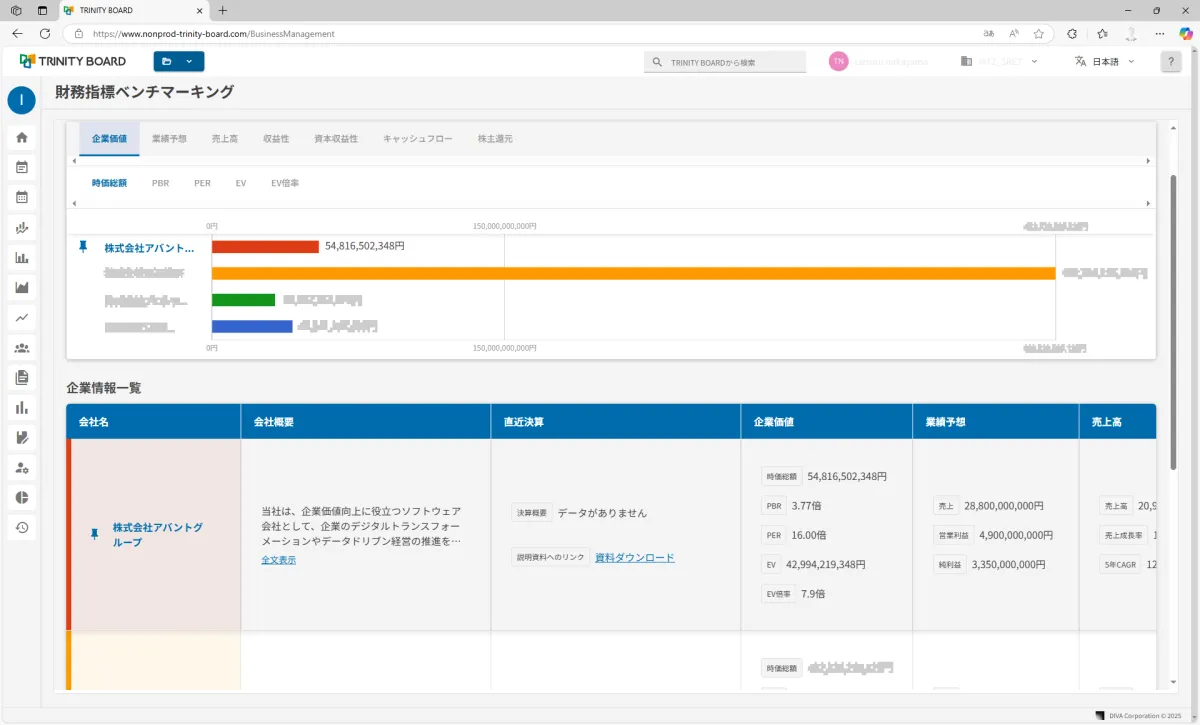Select the PBR sub-tab

pos(160,184)
